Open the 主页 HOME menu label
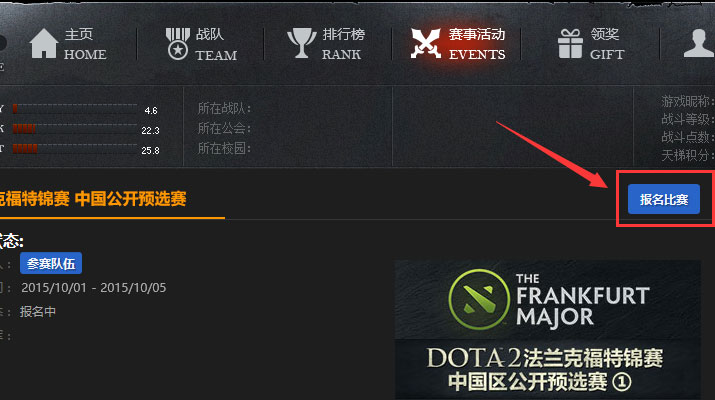Screen dimensions: 715x400 85,44
